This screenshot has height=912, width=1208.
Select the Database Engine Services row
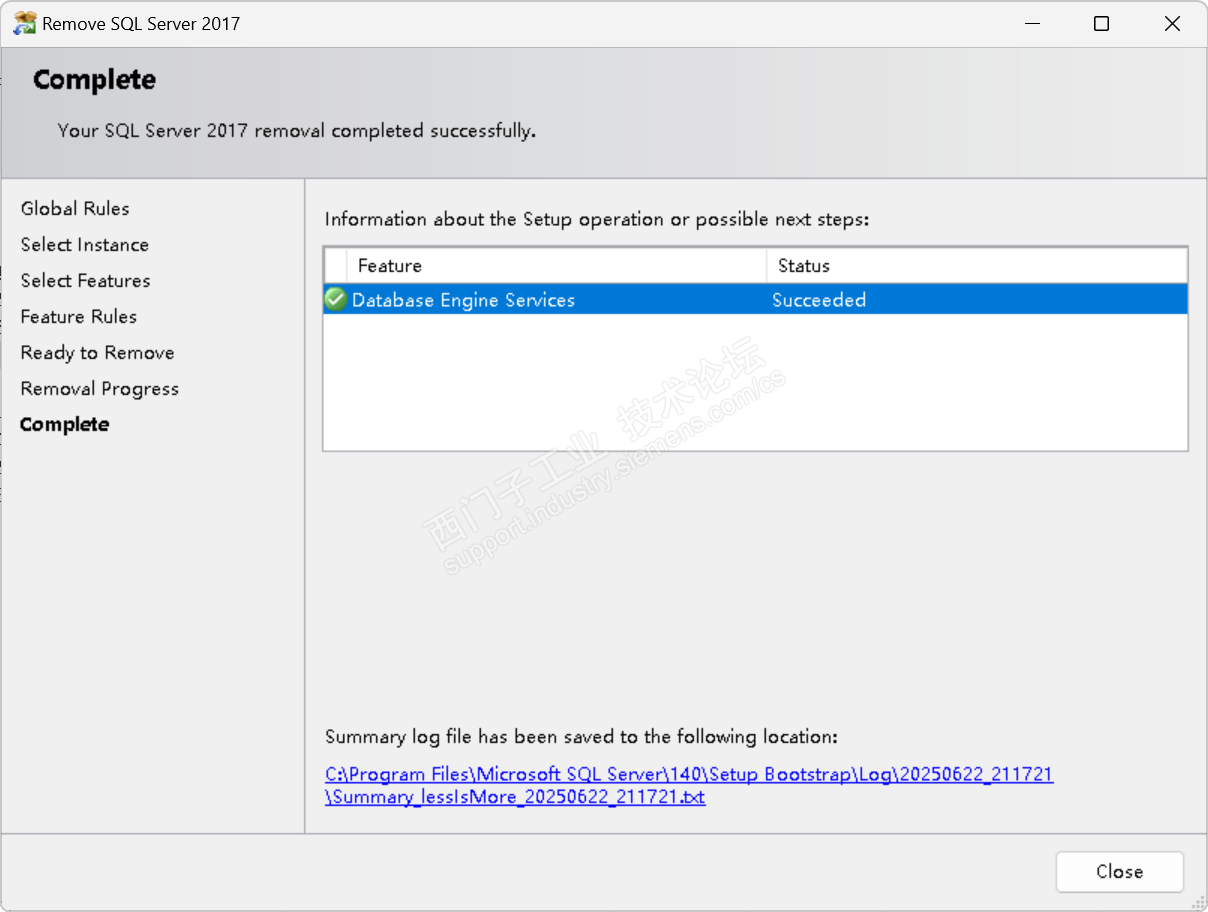click(755, 299)
